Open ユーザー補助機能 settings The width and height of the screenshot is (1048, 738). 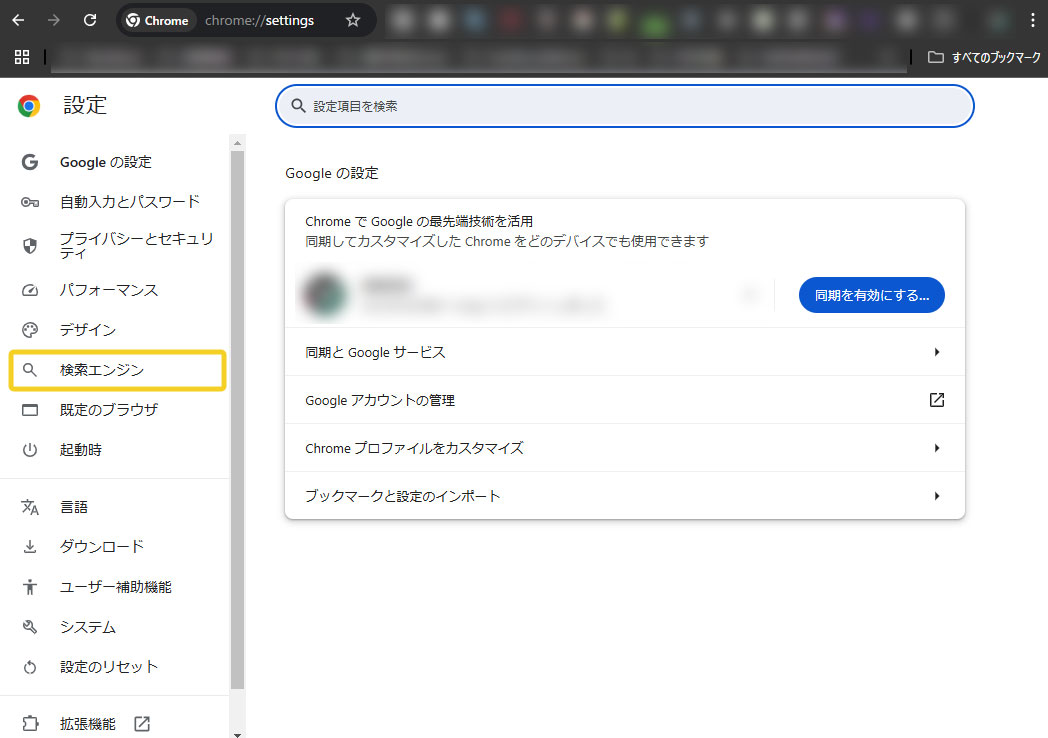(118, 587)
